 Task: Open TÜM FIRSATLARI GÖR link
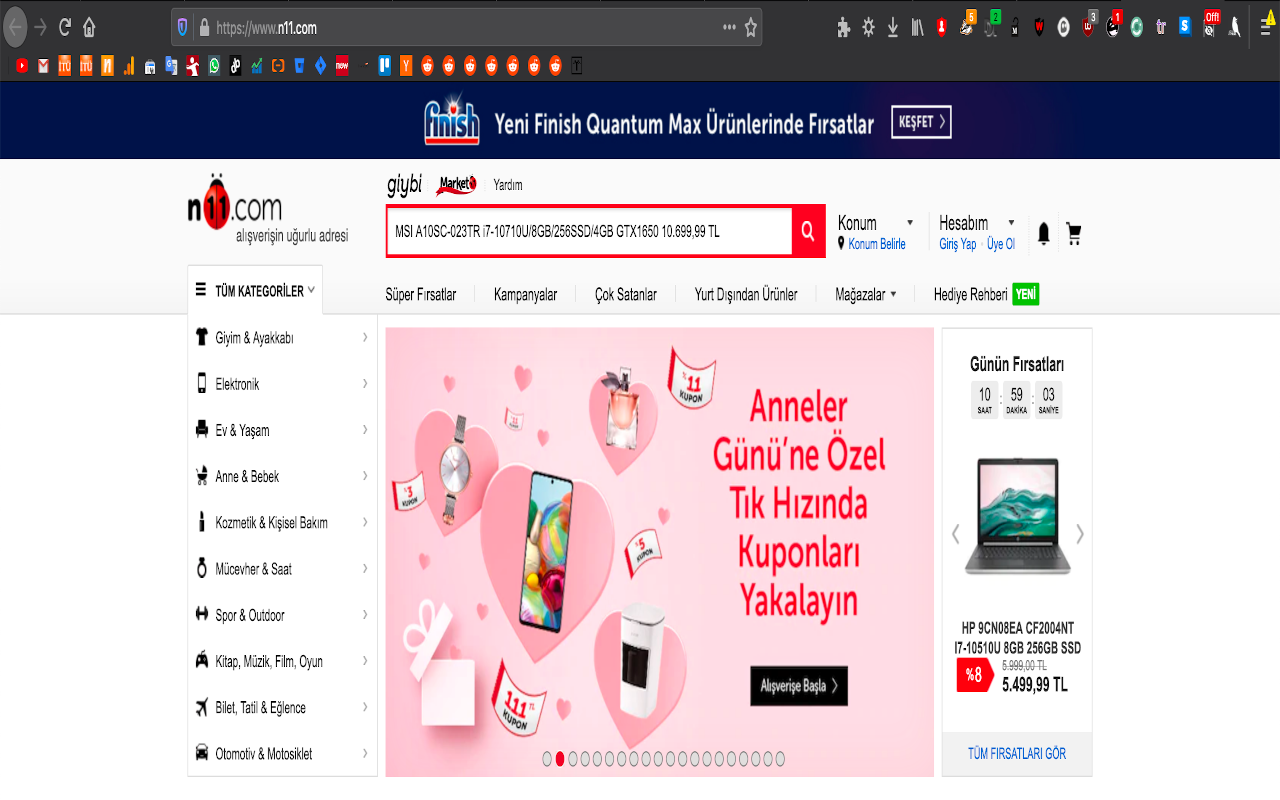(x=1017, y=753)
